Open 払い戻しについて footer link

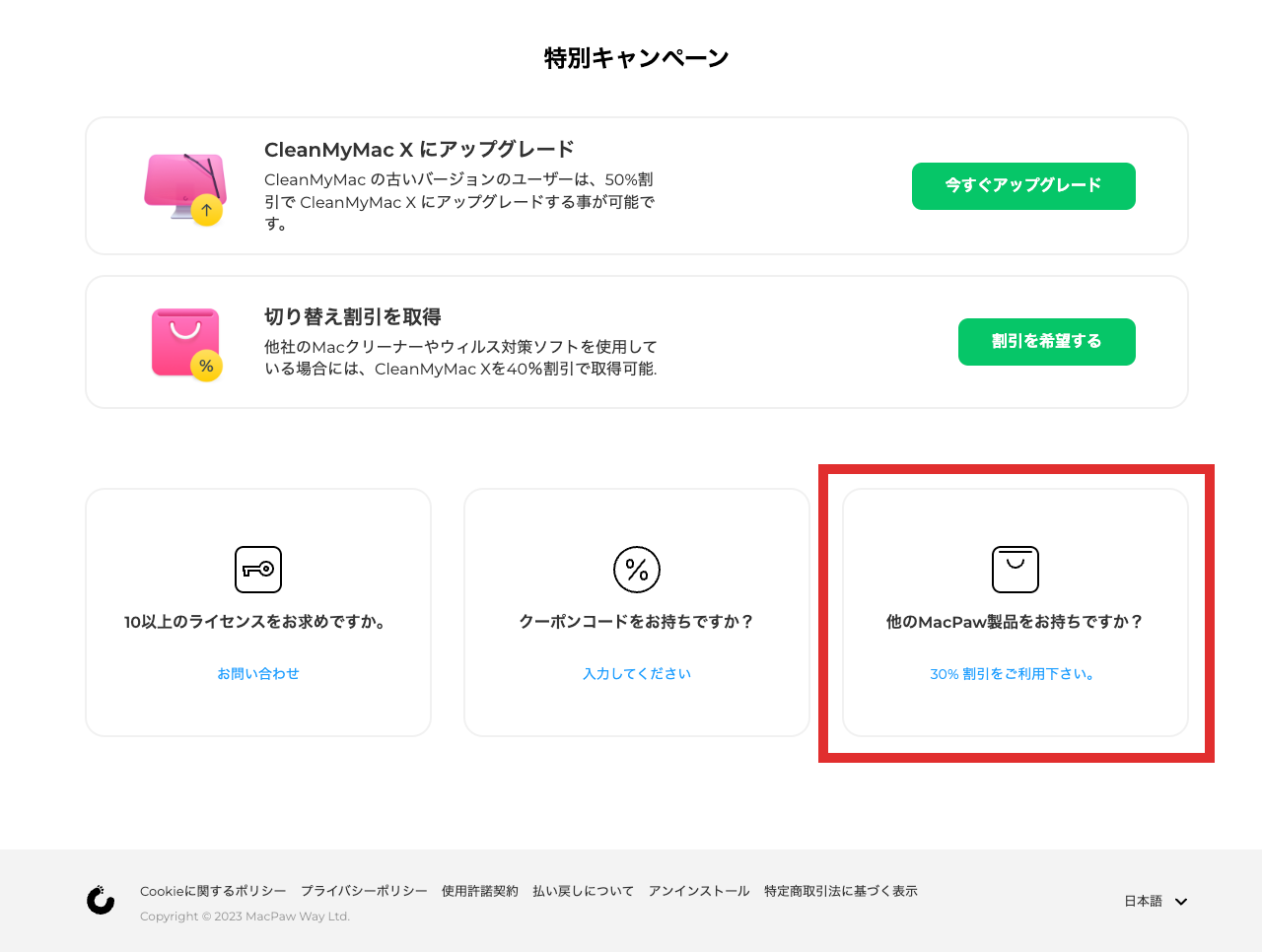pos(584,891)
